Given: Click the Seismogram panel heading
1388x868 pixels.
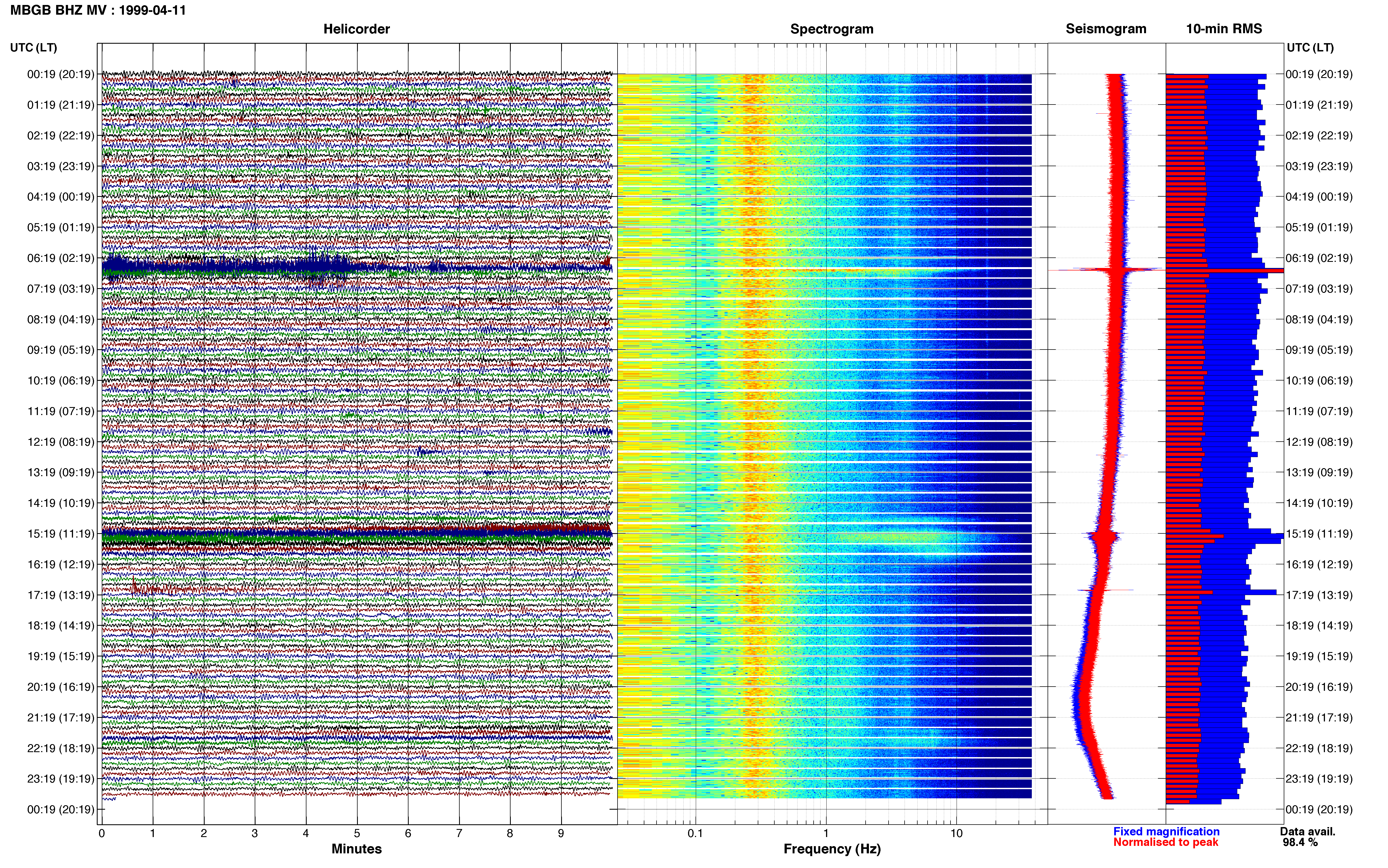Looking at the screenshot, I should point(1106,29).
